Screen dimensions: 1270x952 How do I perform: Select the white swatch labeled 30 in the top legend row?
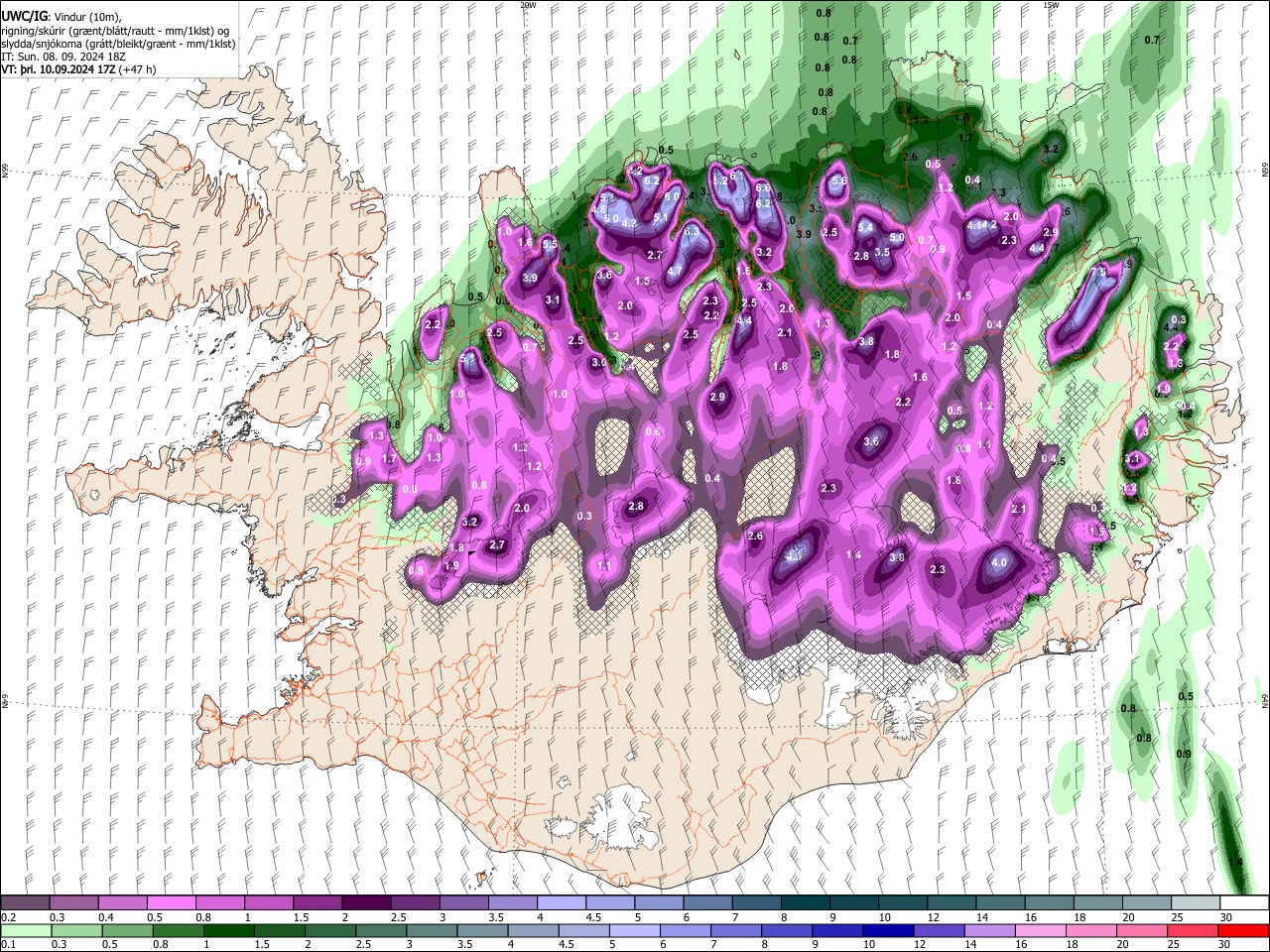[x=1242, y=903]
